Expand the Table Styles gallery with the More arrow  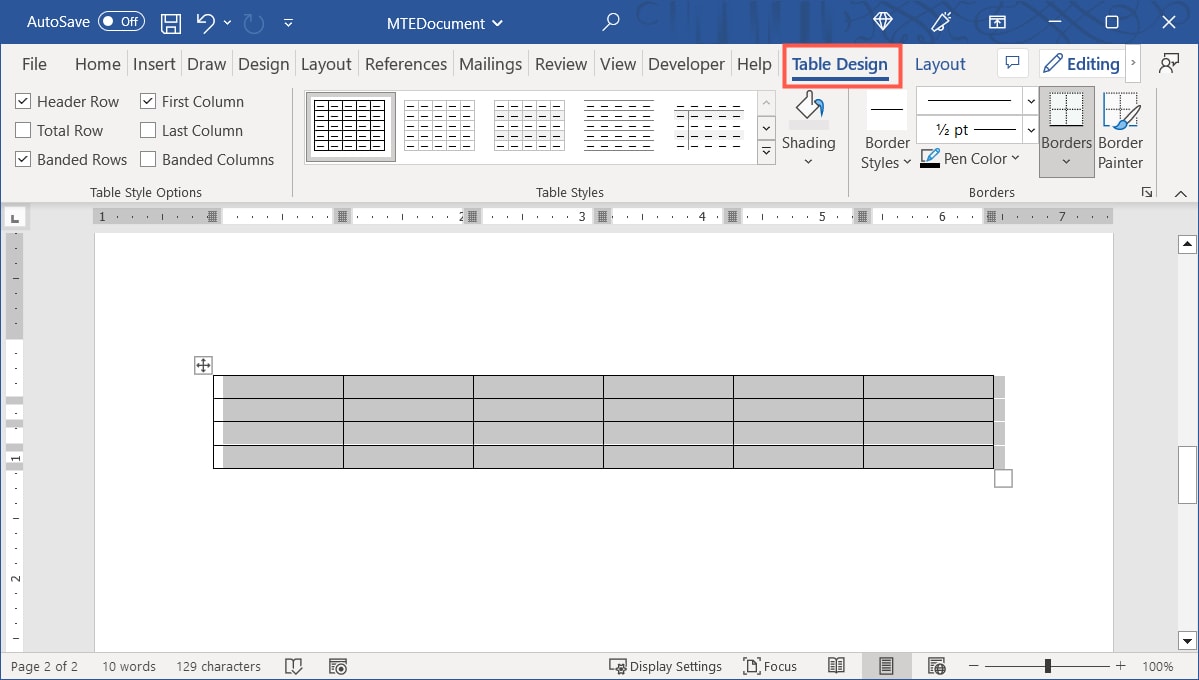coord(766,153)
